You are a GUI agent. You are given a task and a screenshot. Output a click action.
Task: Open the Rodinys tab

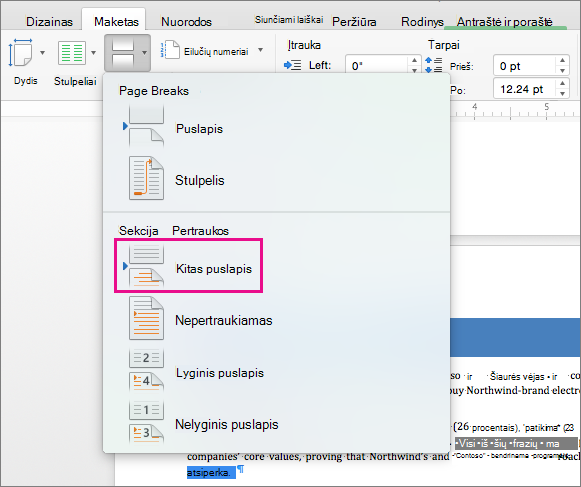tap(422, 22)
